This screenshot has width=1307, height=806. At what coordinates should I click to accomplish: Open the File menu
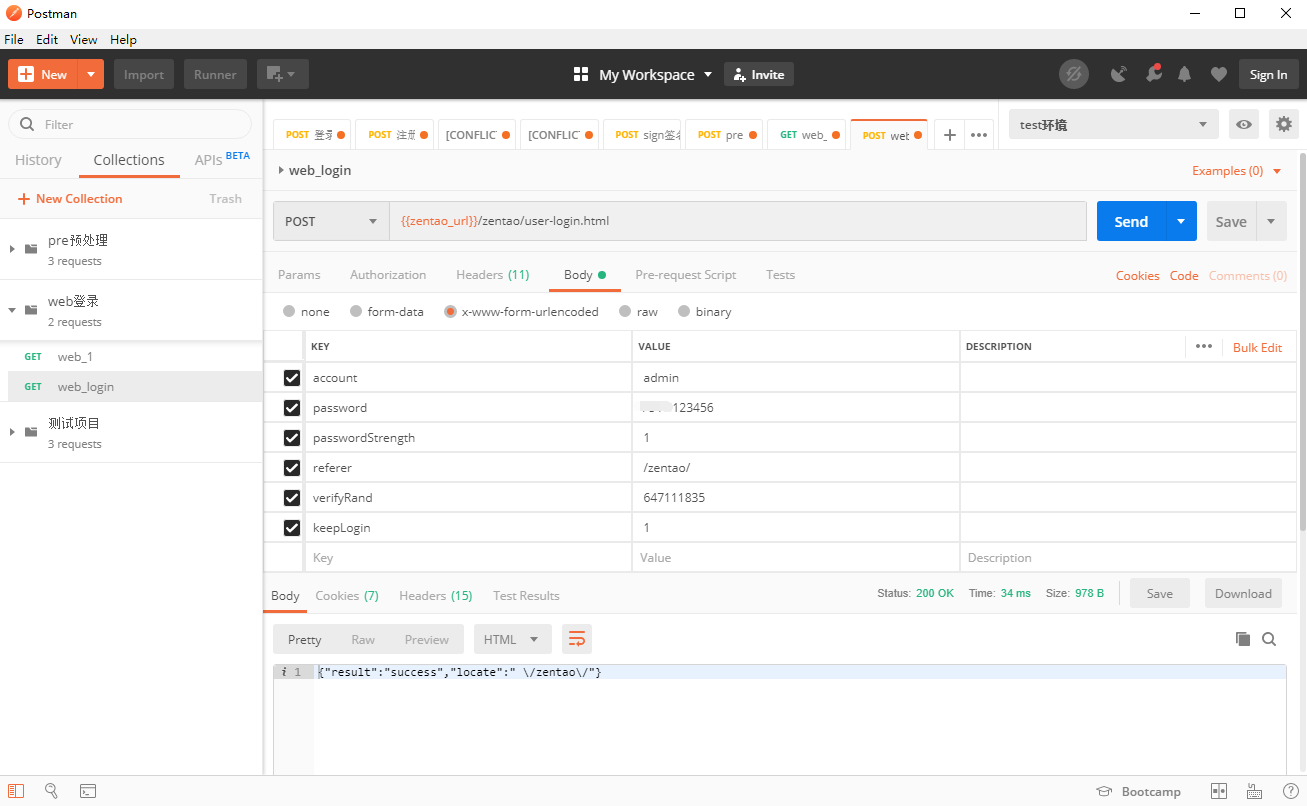click(13, 39)
